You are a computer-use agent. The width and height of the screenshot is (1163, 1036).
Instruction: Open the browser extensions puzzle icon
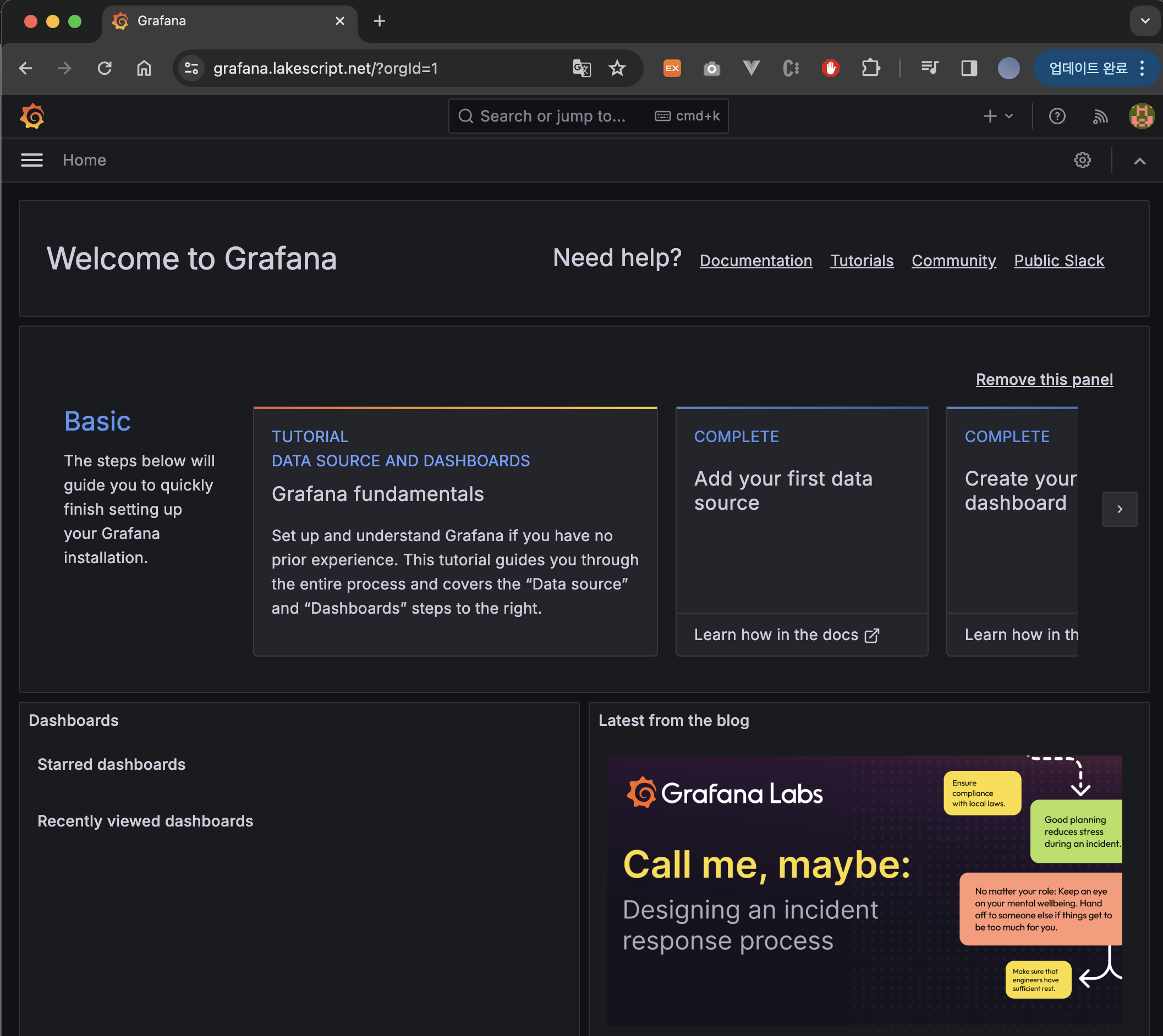pos(870,68)
